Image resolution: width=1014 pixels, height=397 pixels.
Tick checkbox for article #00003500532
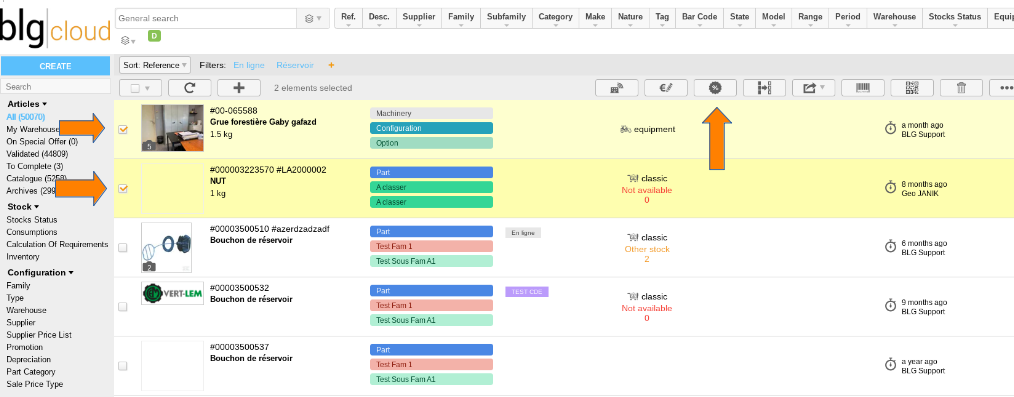[x=123, y=307]
